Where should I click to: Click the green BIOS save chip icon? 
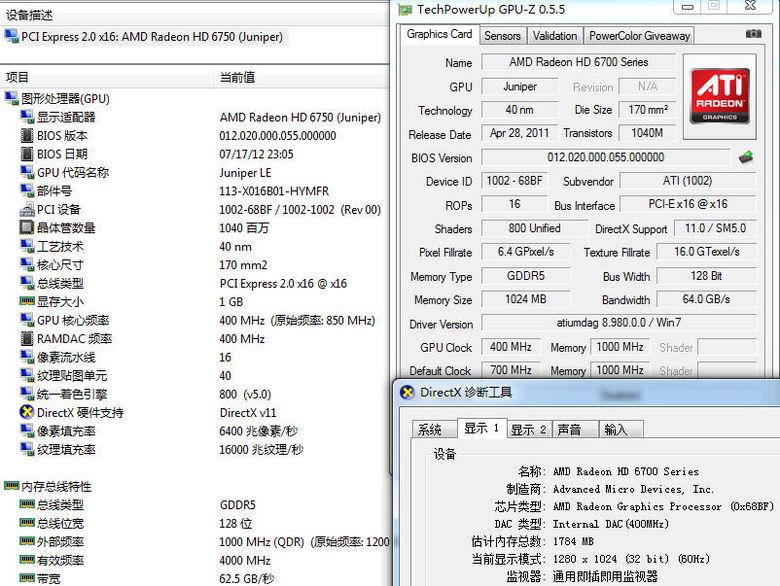coord(745,157)
